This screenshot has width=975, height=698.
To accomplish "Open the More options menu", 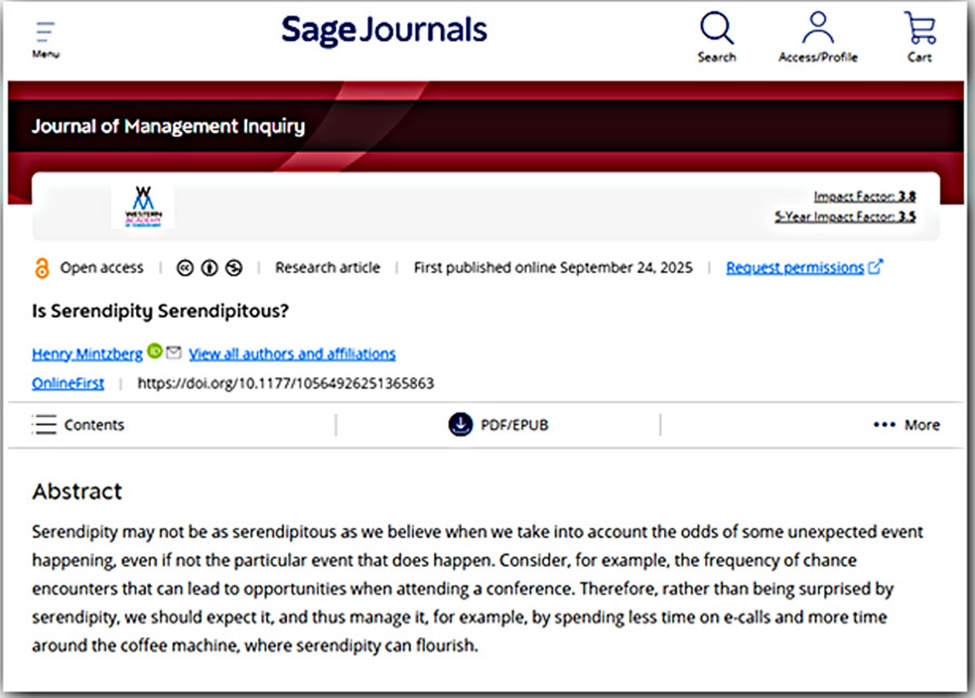I will 906,425.
